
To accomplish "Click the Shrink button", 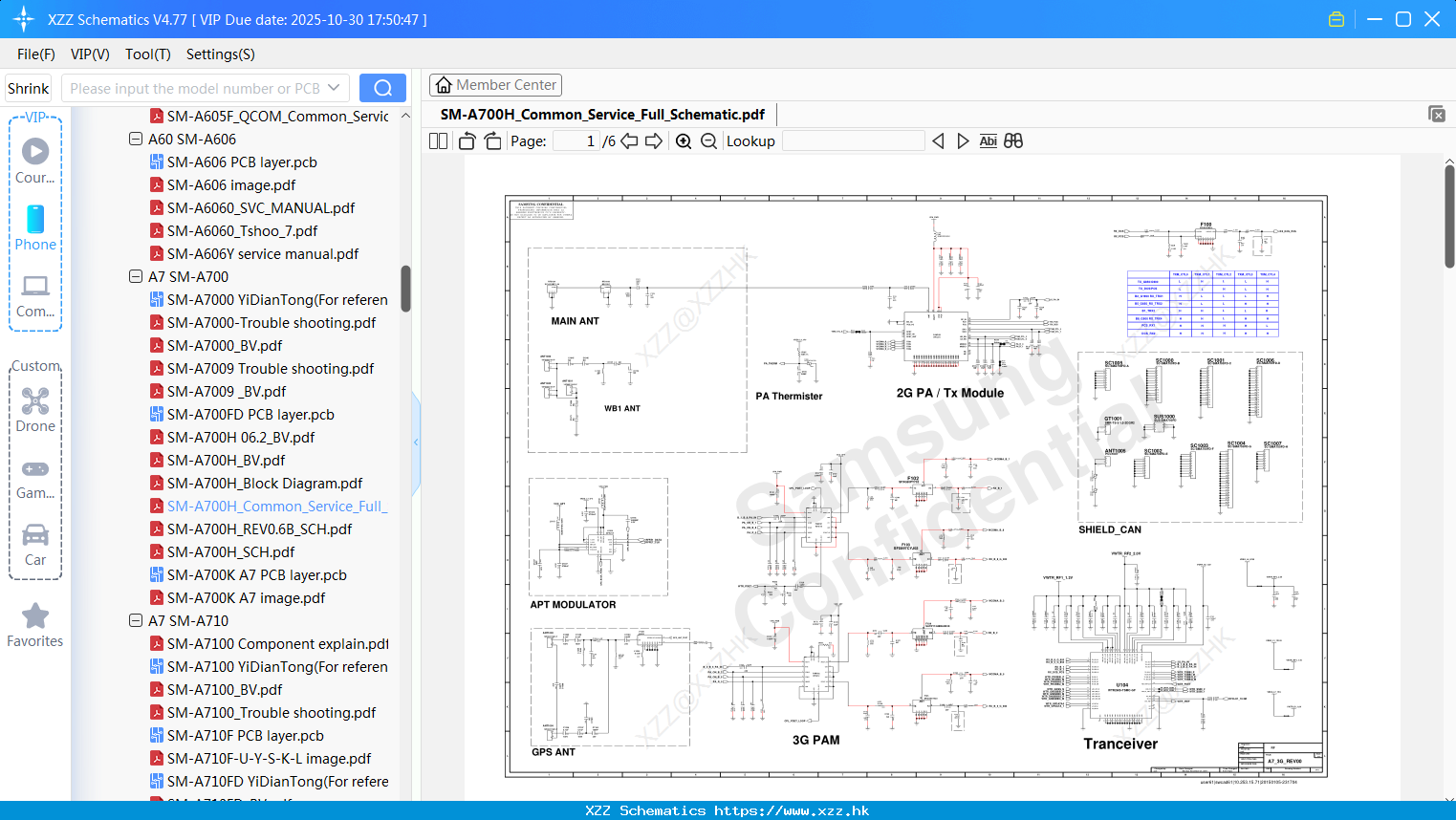I will [x=28, y=88].
